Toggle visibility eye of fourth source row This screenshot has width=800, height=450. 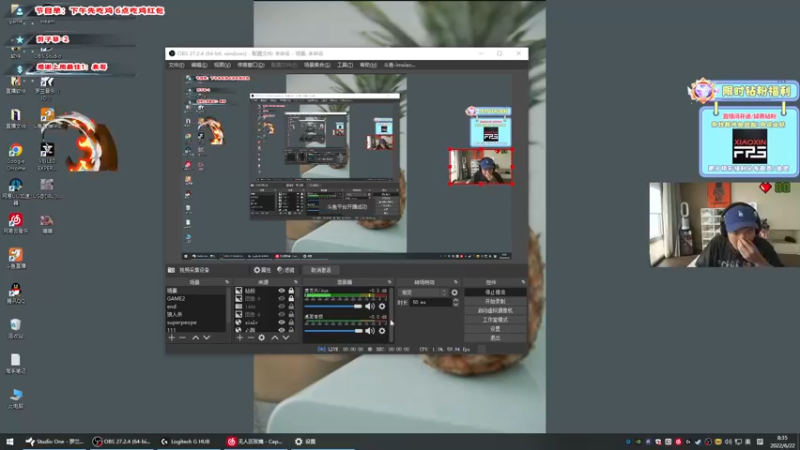[282, 314]
